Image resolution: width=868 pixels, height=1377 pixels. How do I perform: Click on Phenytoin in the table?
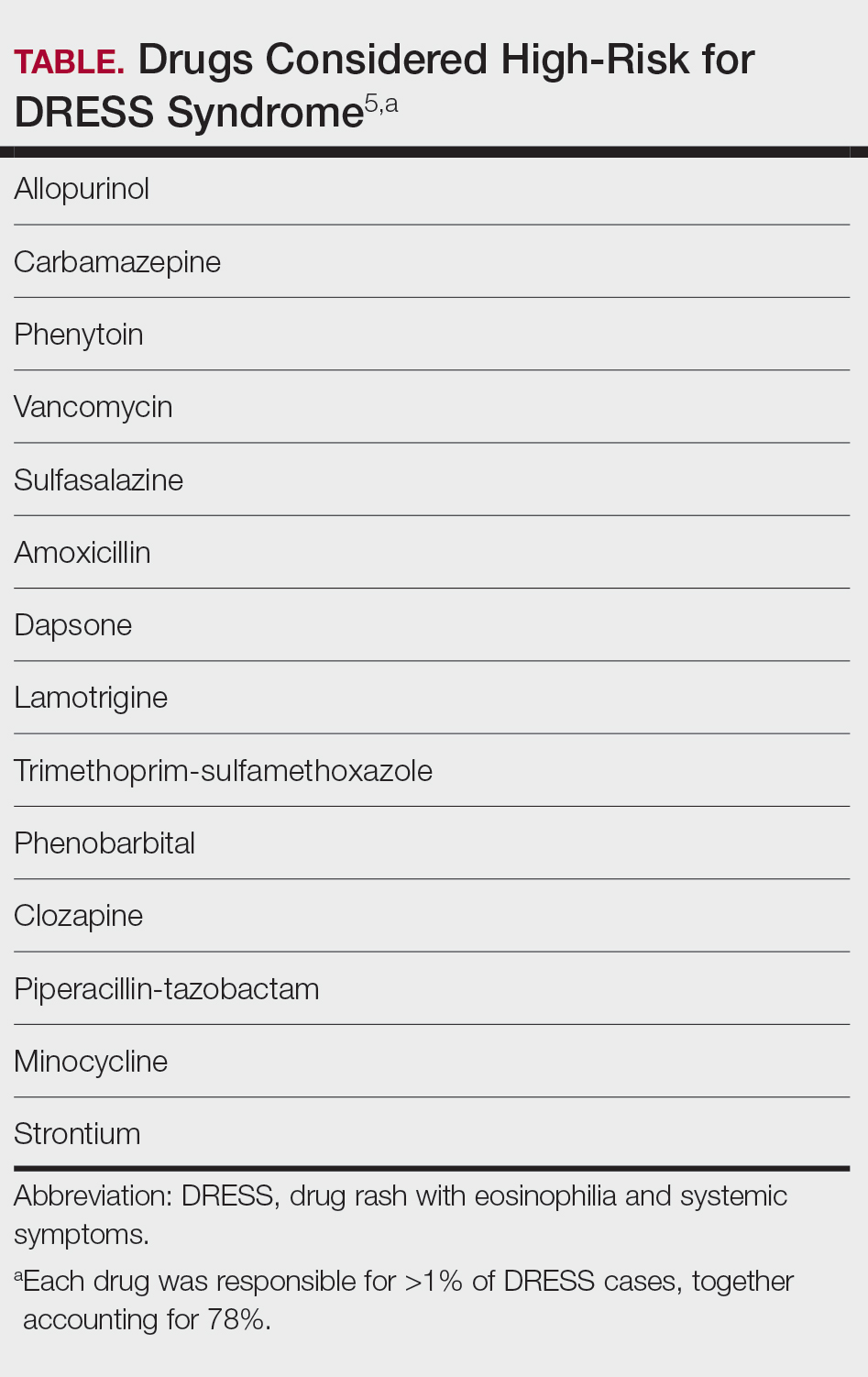(79, 335)
